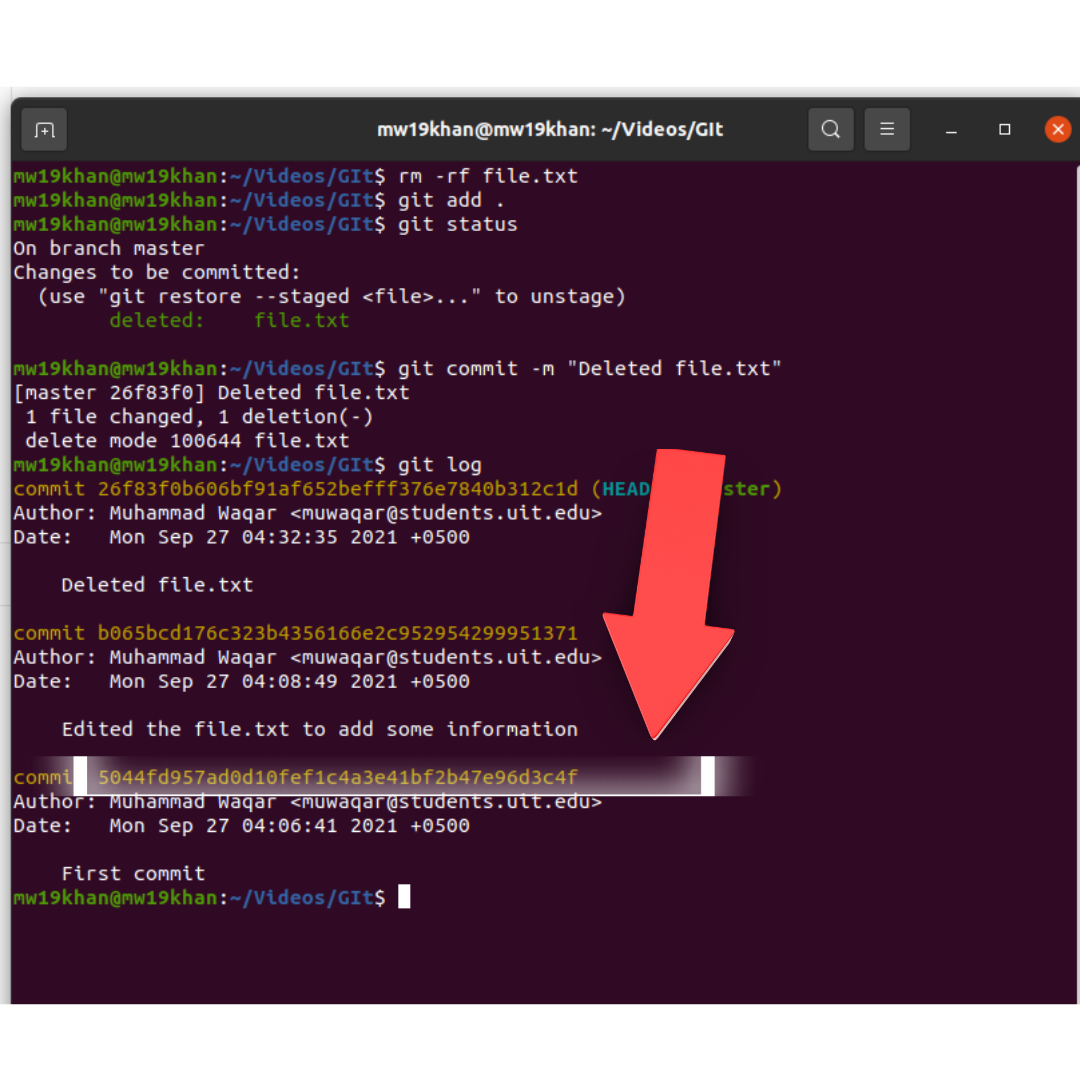Click the indented 'Deleted file.txt' commit message
The height and width of the screenshot is (1080, 1080).
tap(157, 585)
